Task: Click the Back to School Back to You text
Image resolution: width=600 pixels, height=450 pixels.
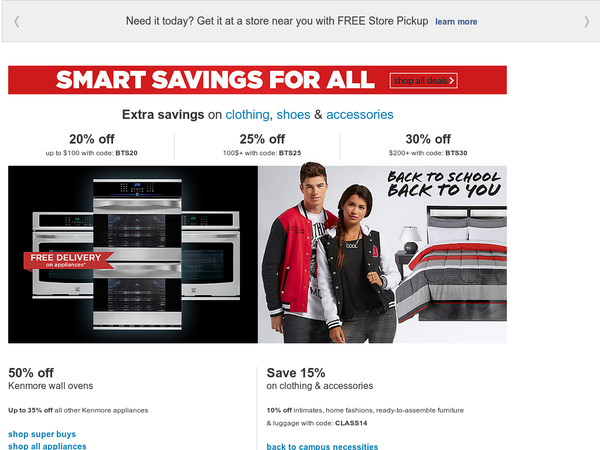Action: point(443,184)
